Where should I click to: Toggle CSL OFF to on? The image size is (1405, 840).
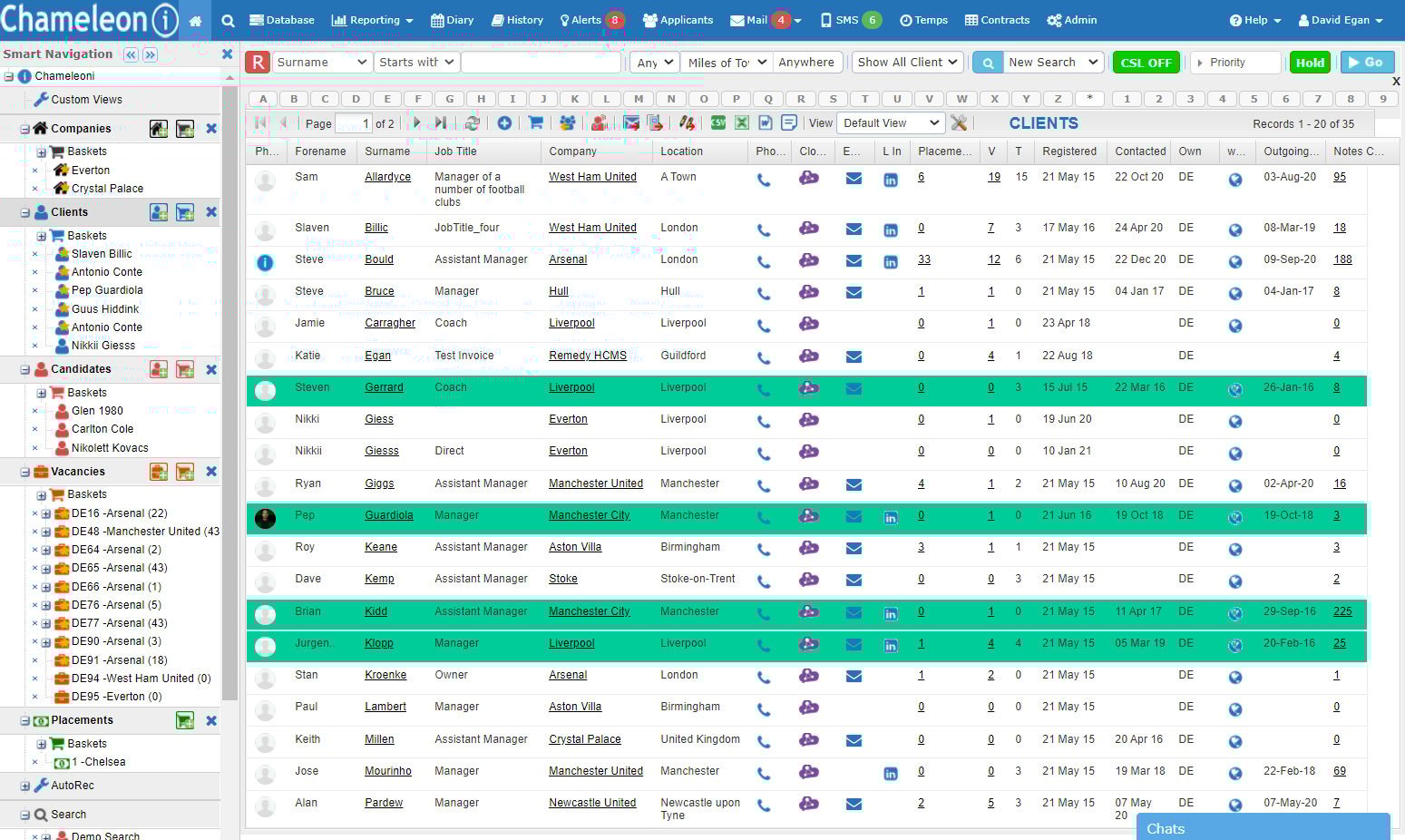1146,62
